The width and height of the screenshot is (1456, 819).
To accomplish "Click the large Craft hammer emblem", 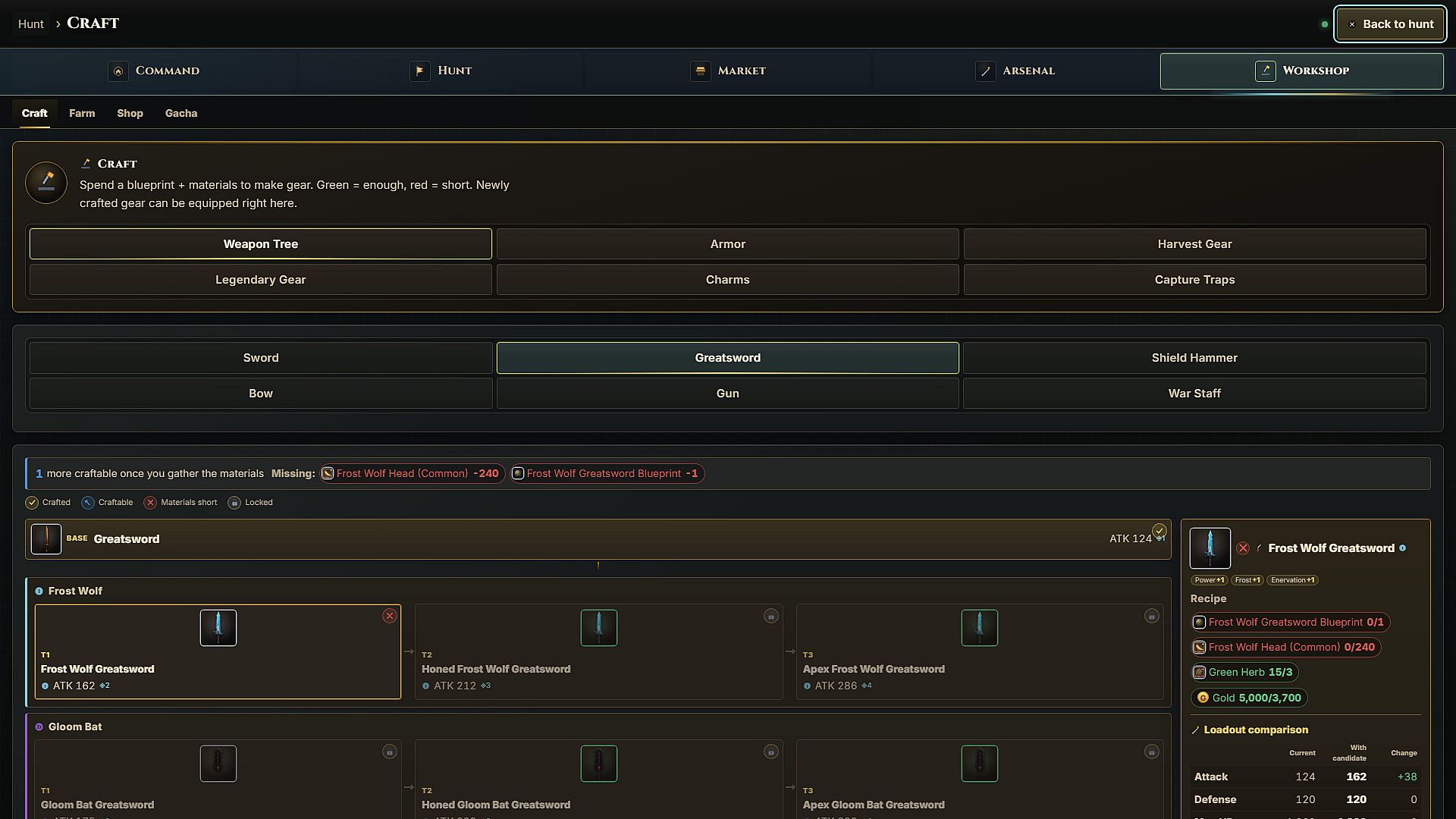I will pos(46,183).
